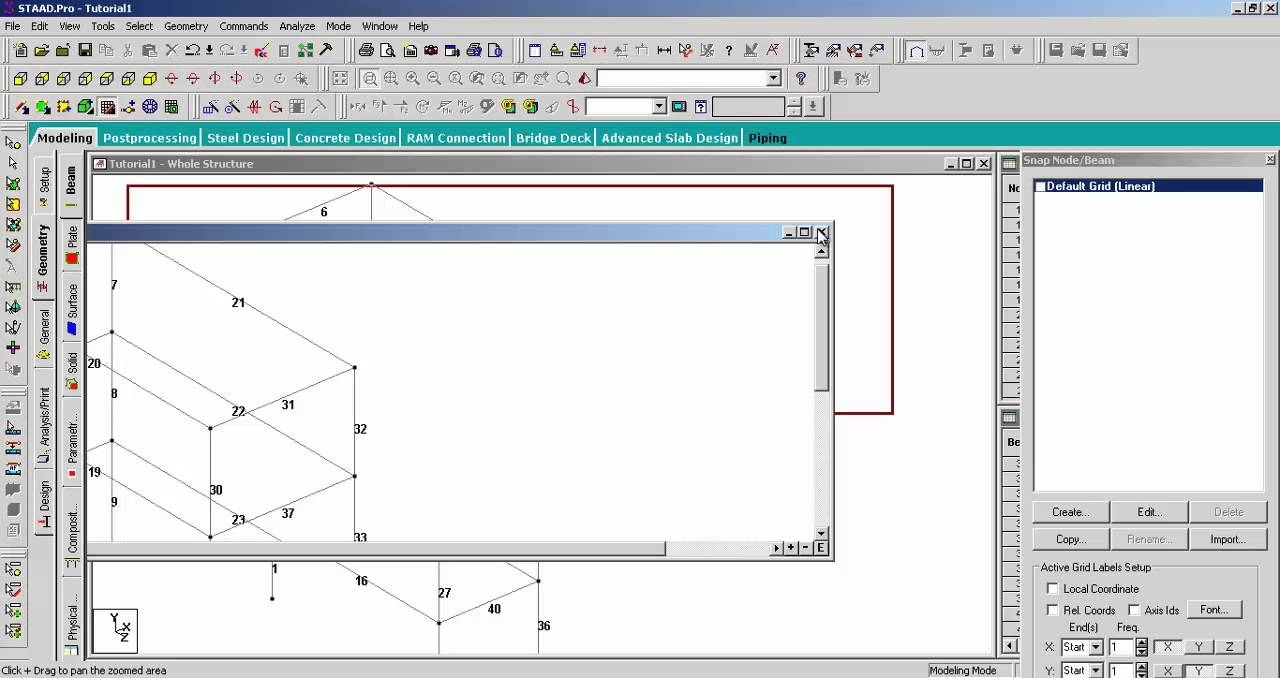Switch to the Postprocessing tab
Viewport: 1280px width, 678px height.
pos(150,138)
